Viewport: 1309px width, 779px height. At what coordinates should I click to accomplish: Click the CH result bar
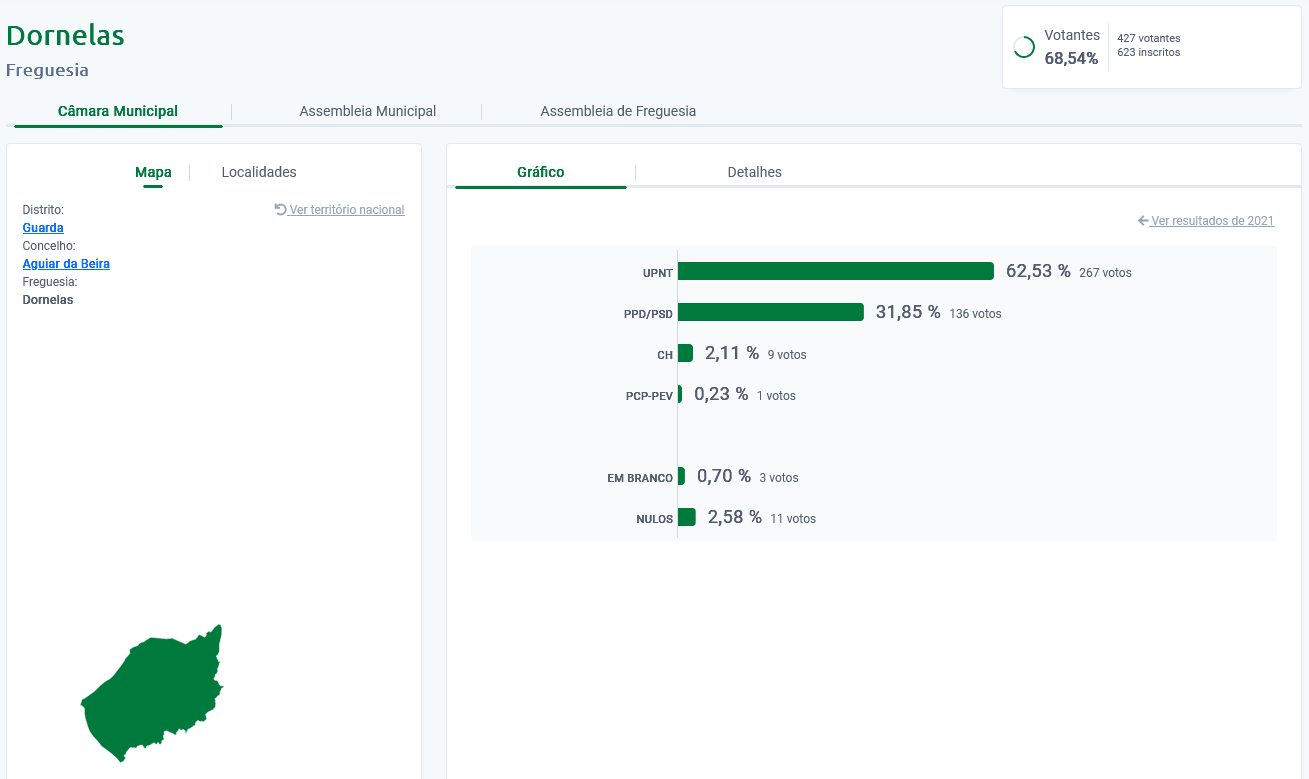[x=685, y=353]
